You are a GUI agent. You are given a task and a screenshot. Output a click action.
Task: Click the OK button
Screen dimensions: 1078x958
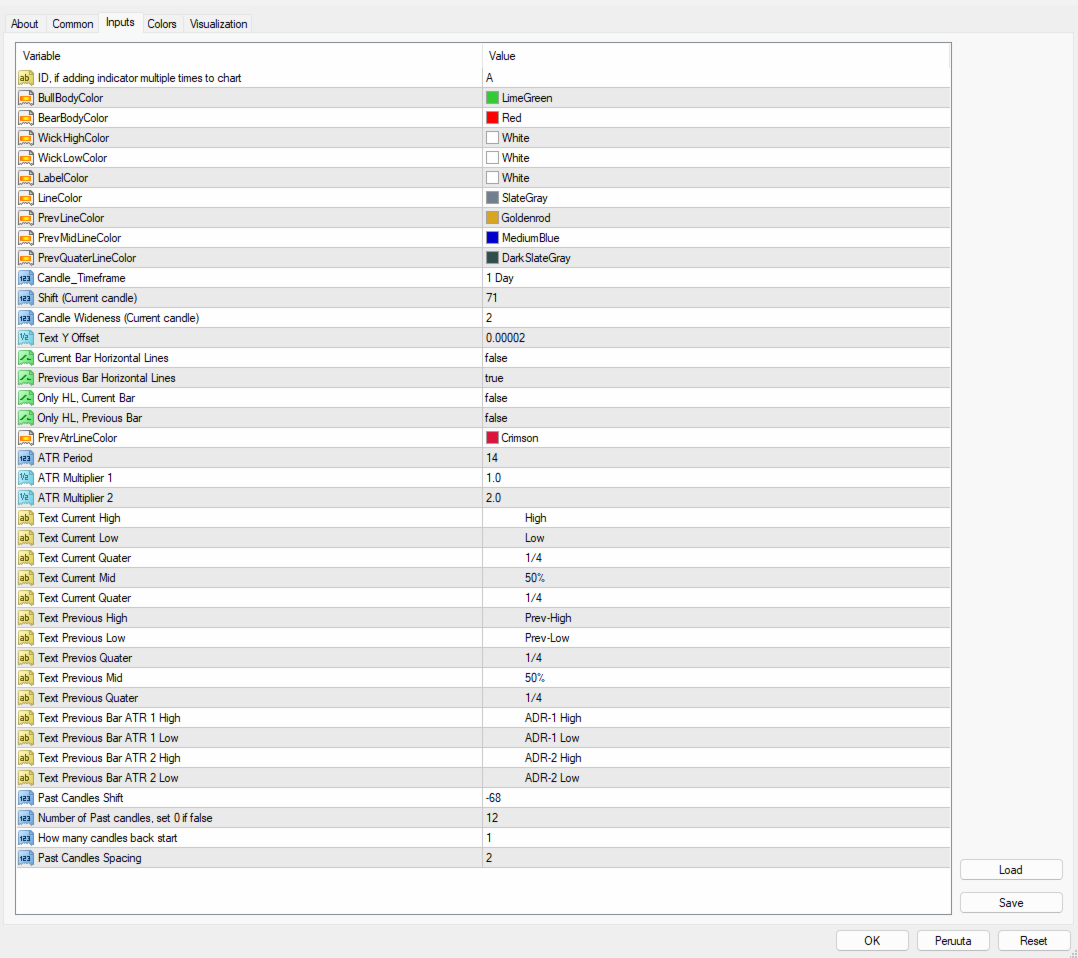pos(872,940)
